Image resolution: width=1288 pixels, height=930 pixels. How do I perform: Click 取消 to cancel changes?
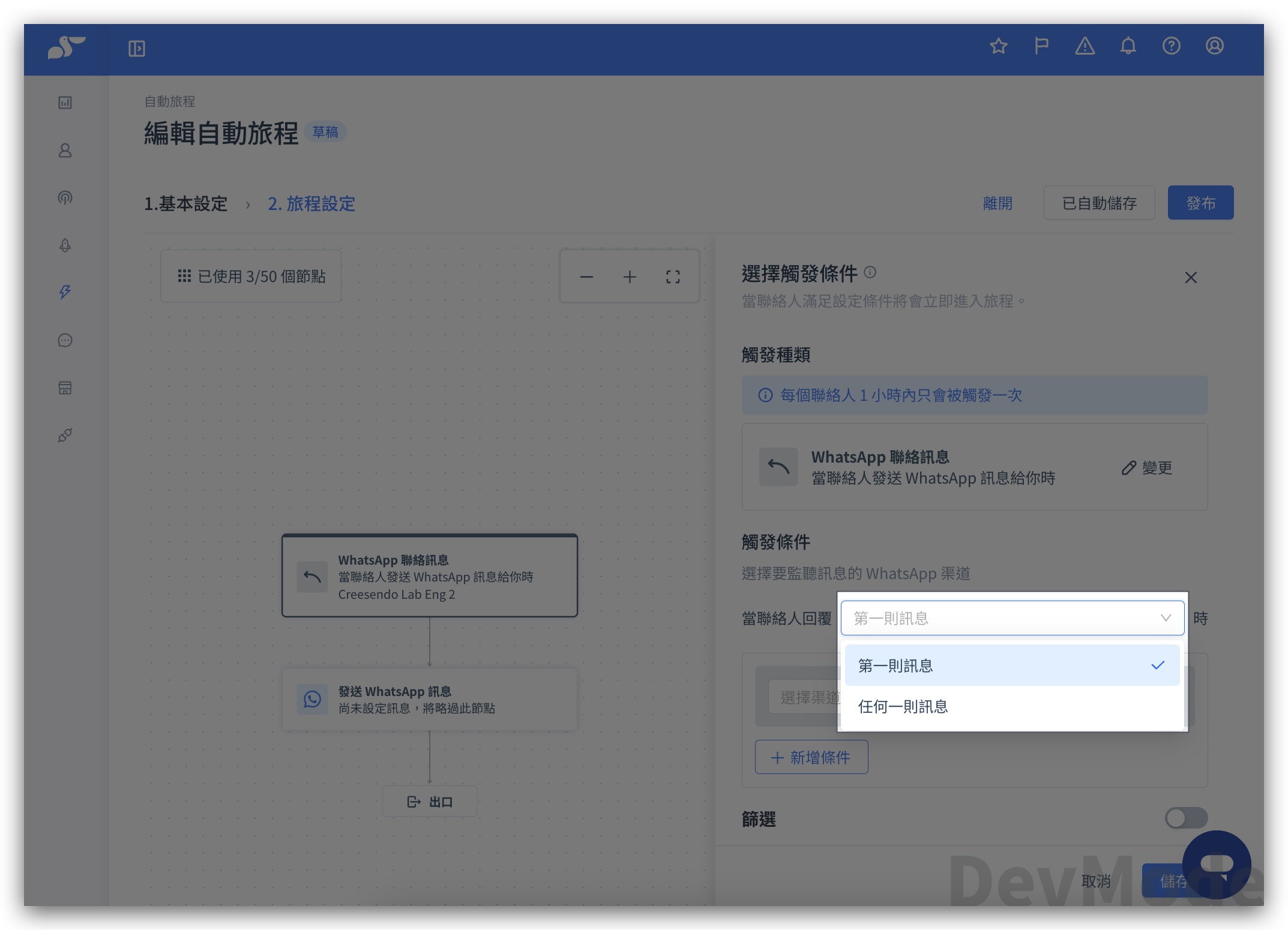tap(1096, 881)
